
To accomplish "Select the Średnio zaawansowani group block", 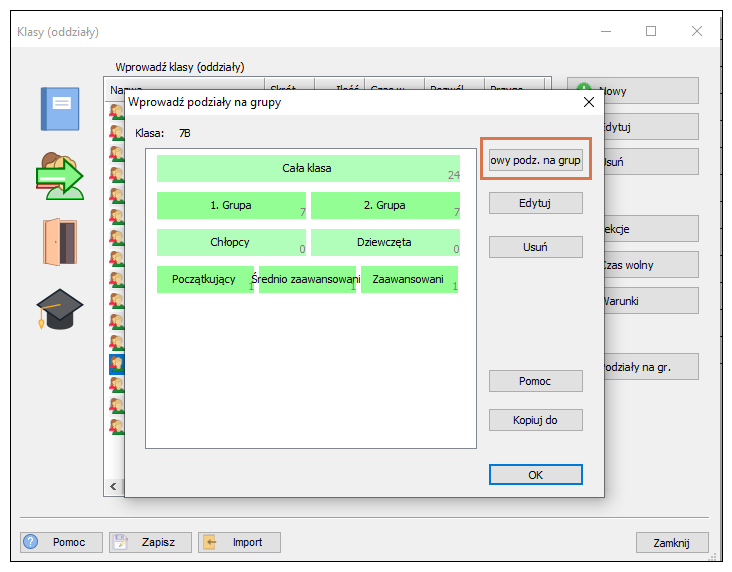I will click(x=307, y=279).
